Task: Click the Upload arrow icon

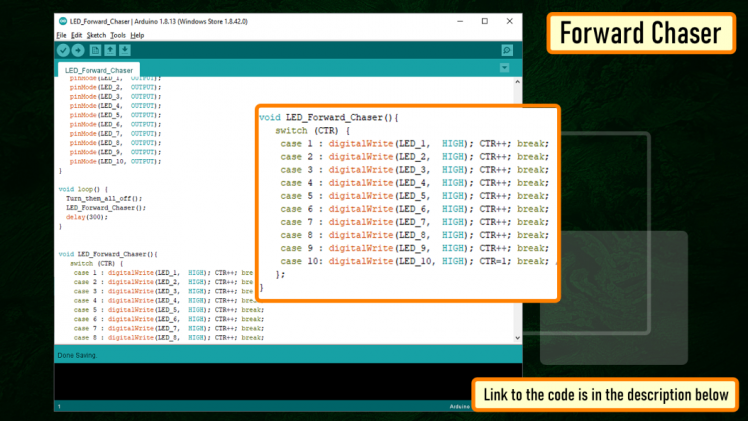Action: (x=78, y=50)
